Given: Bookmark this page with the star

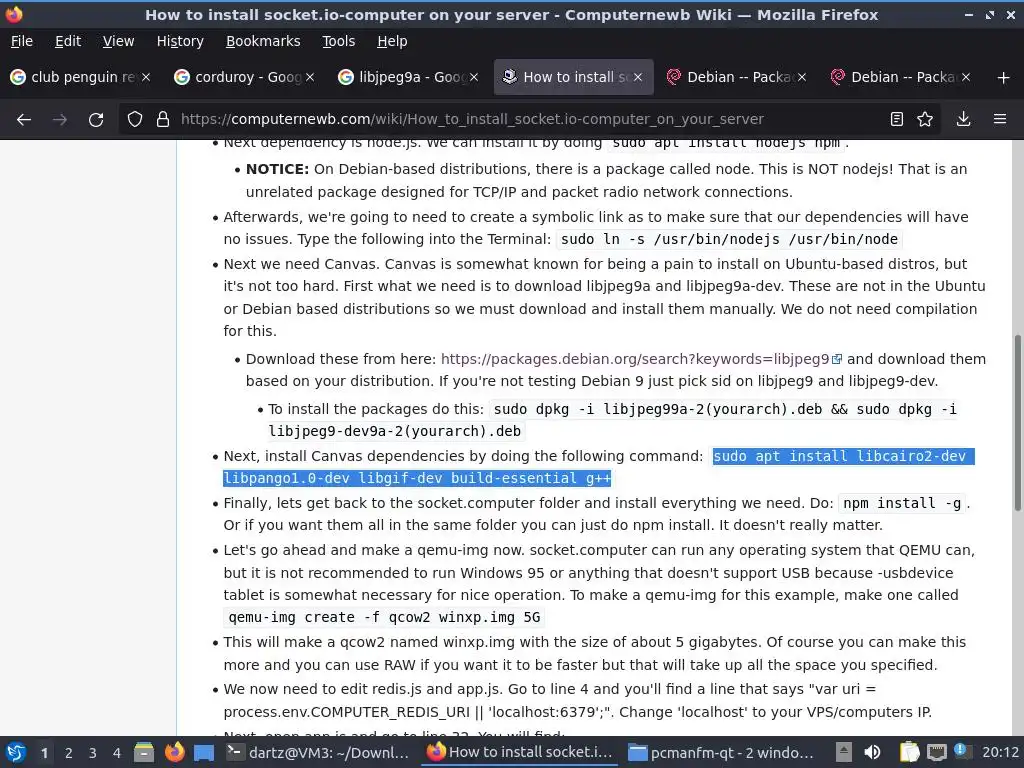Looking at the screenshot, I should 925,120.
